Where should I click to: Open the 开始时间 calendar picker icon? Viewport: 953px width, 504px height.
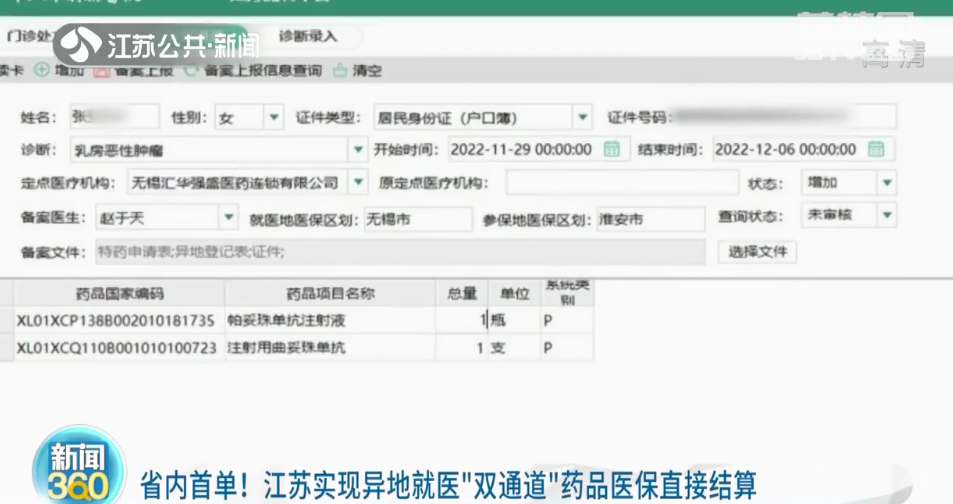(x=612, y=149)
